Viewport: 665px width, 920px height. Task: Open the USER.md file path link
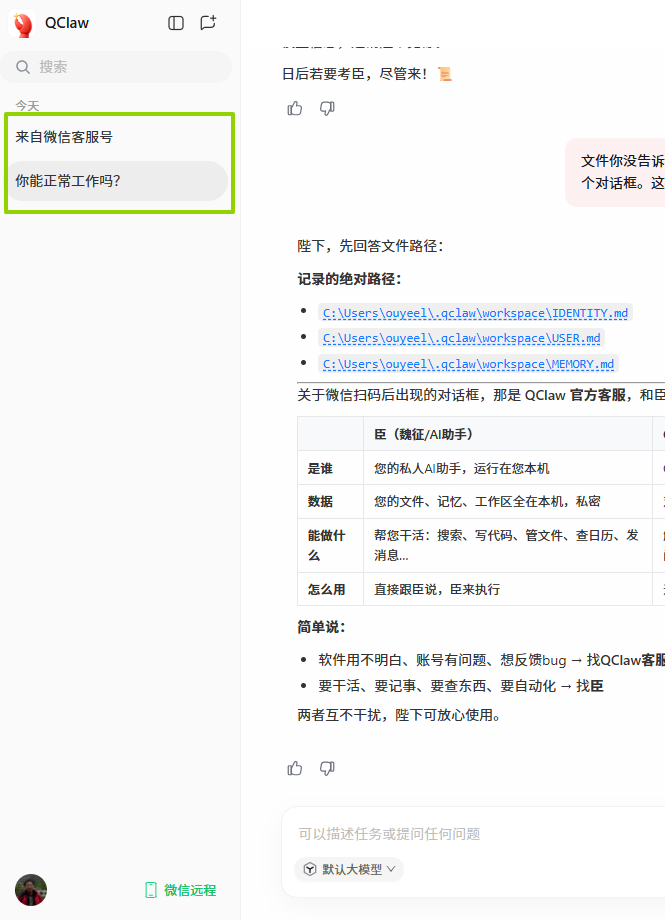[x=461, y=338]
